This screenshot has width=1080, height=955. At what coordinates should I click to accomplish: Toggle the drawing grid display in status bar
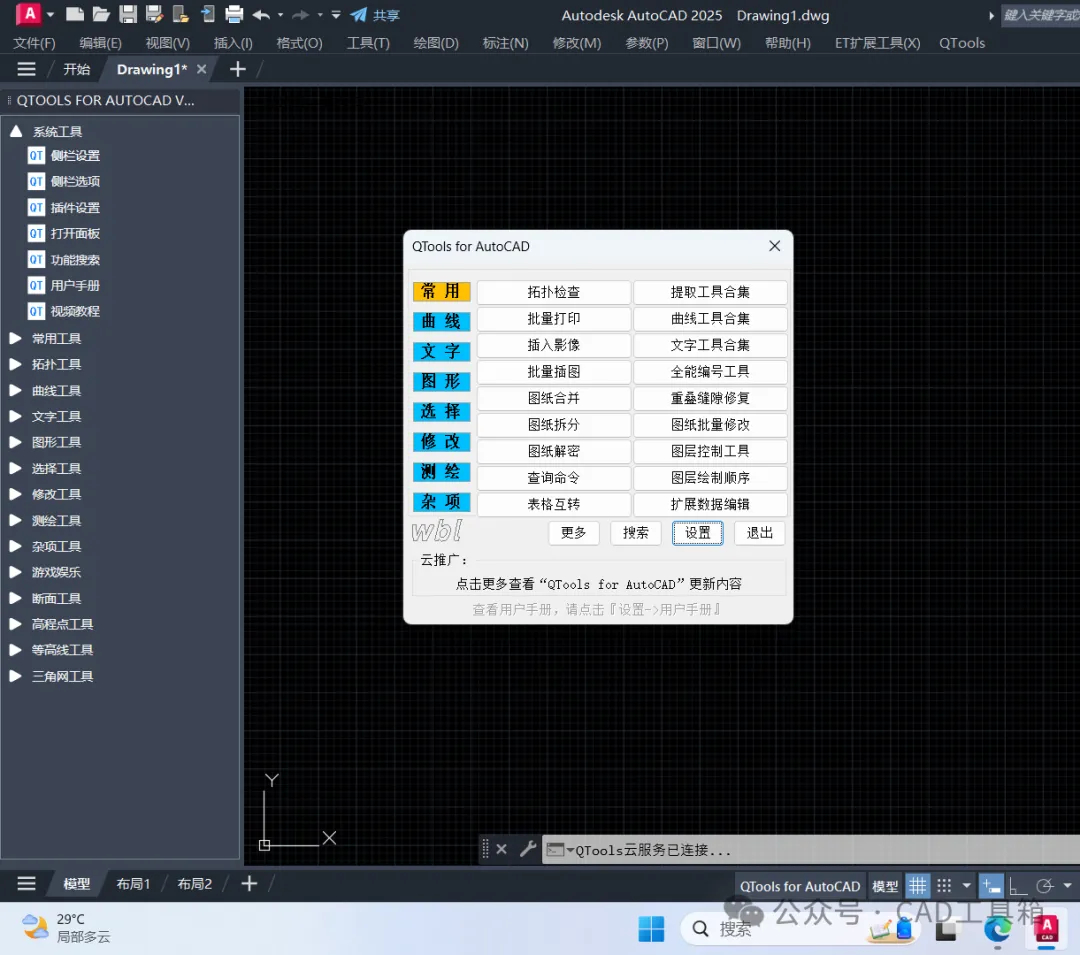917,885
